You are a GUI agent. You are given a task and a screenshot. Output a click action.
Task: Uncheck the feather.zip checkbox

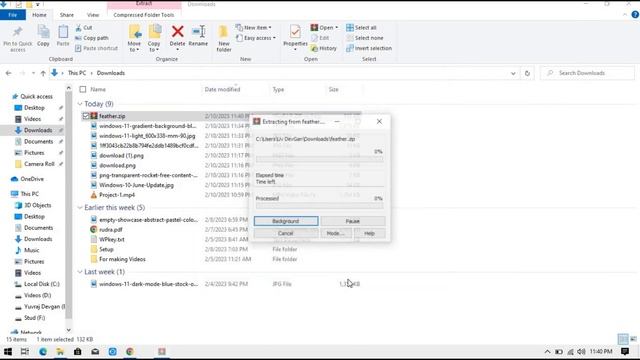[86, 116]
